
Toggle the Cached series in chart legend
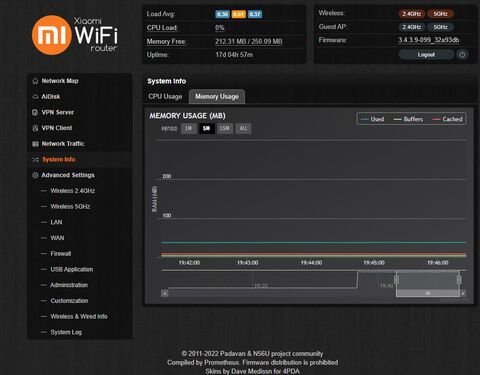point(447,119)
